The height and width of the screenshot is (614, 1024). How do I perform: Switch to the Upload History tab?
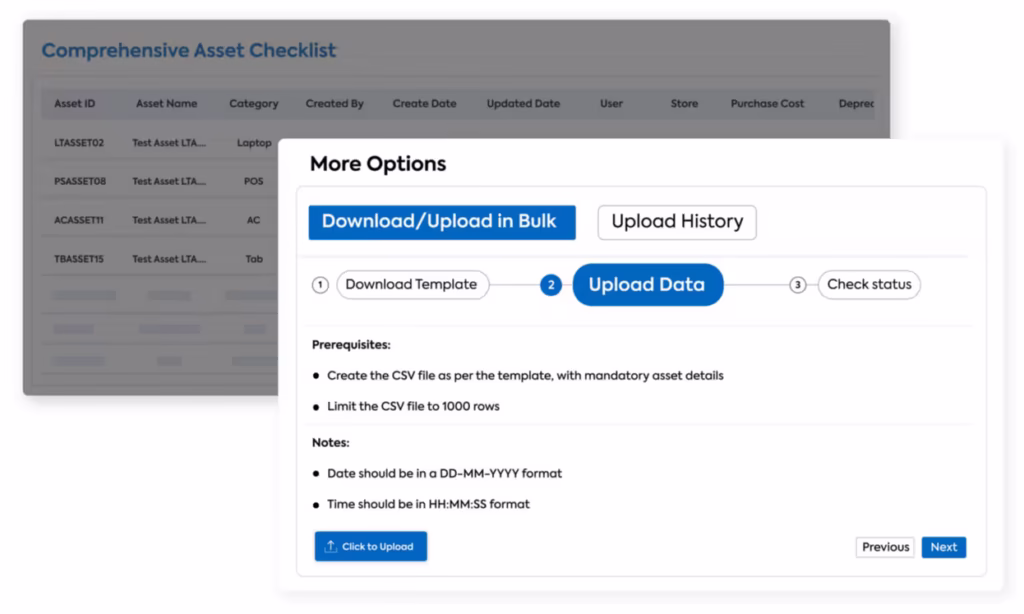(677, 222)
